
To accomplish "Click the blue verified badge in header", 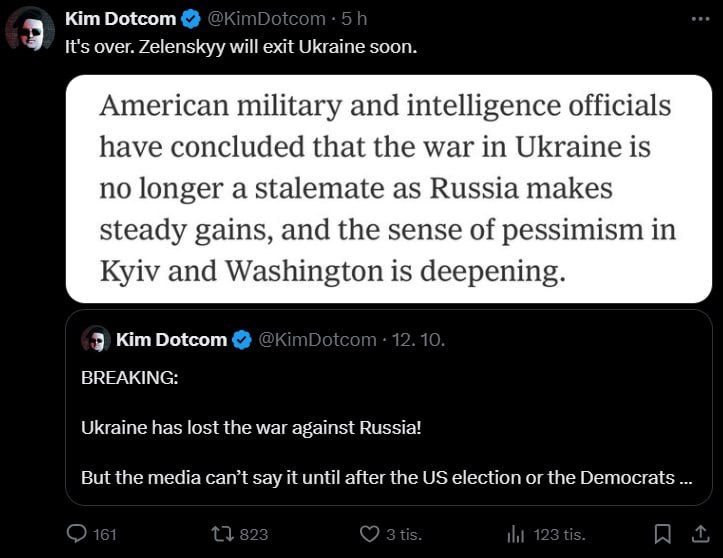I will 192,19.
